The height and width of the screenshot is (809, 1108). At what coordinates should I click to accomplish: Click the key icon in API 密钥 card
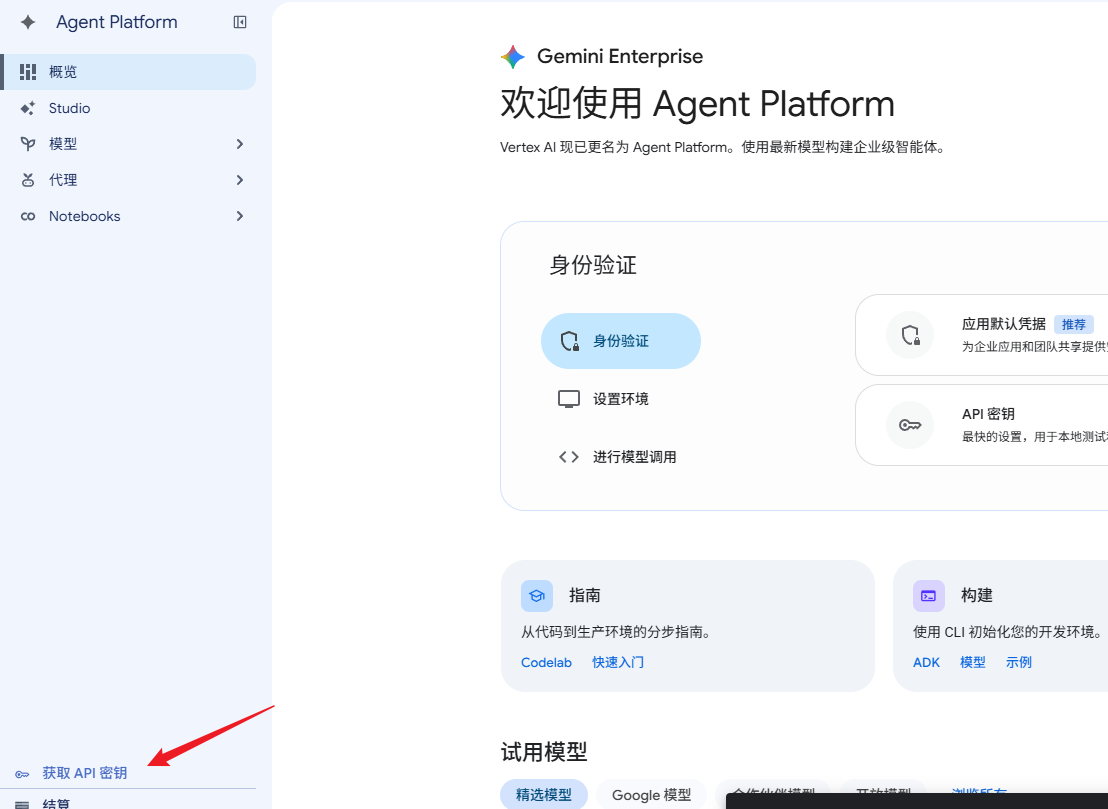click(910, 425)
